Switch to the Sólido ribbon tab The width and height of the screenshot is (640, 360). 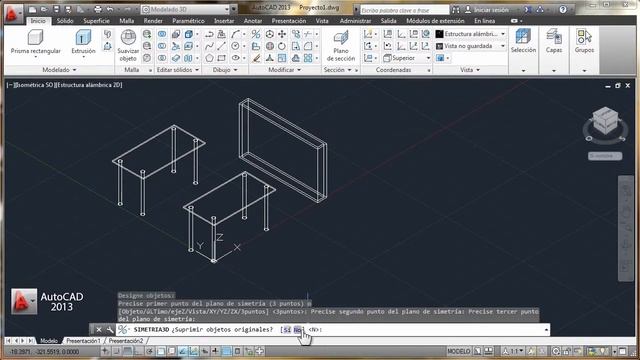(x=64, y=20)
